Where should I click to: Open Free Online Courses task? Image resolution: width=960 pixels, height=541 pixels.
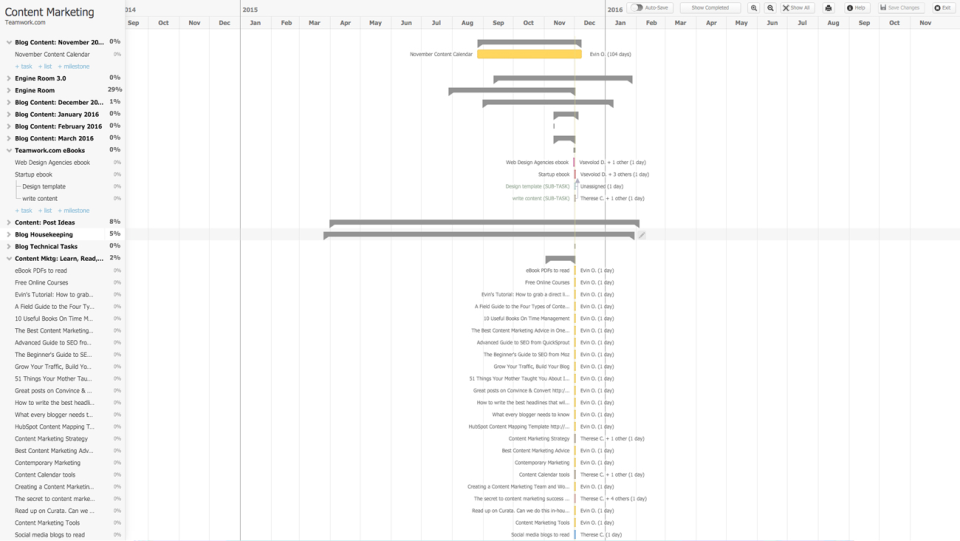[42, 283]
